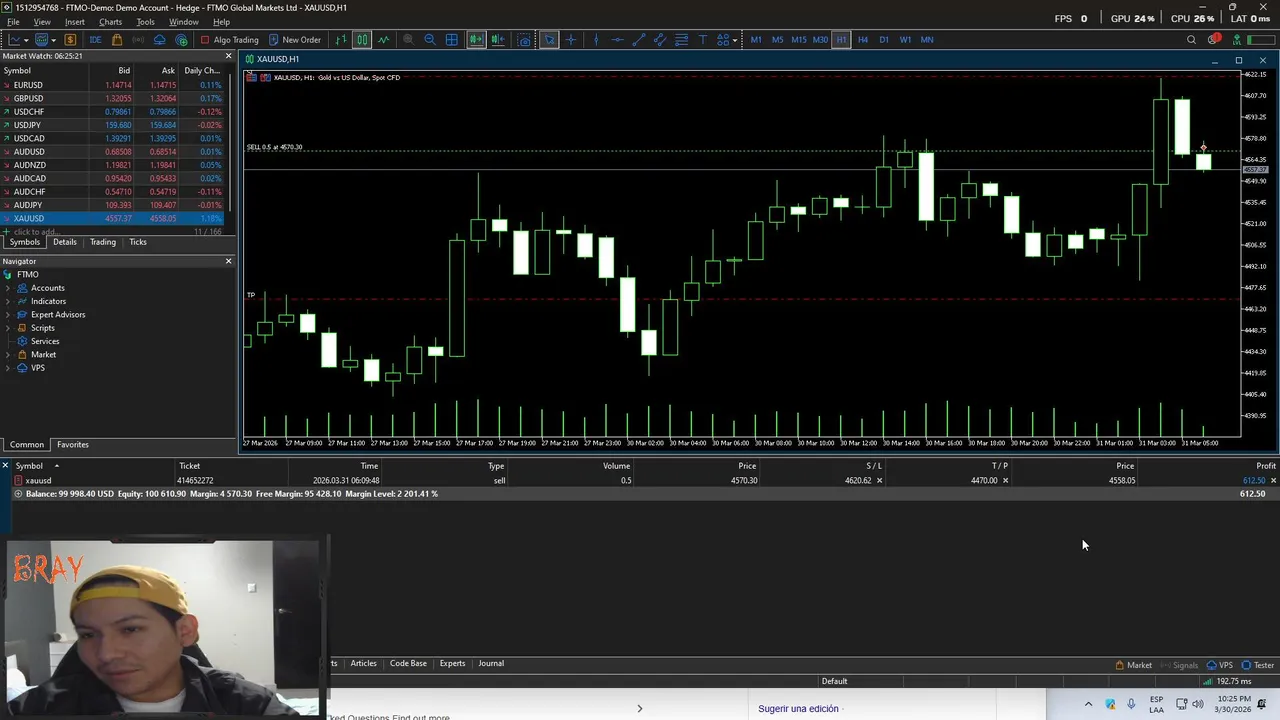The width and height of the screenshot is (1280, 720).
Task: Click the Tester button in status bar
Action: click(1258, 666)
